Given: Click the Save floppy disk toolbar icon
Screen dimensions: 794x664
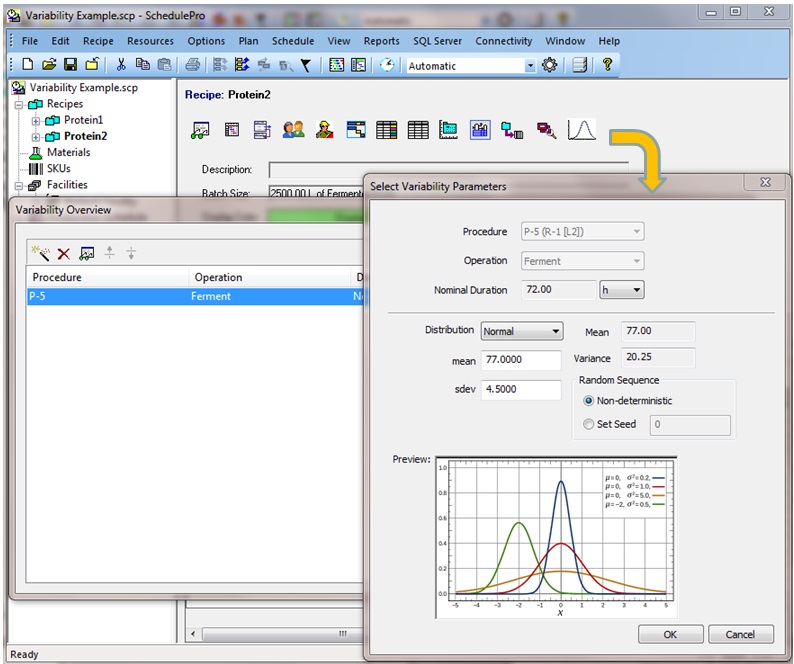Looking at the screenshot, I should pyautogui.click(x=71, y=65).
